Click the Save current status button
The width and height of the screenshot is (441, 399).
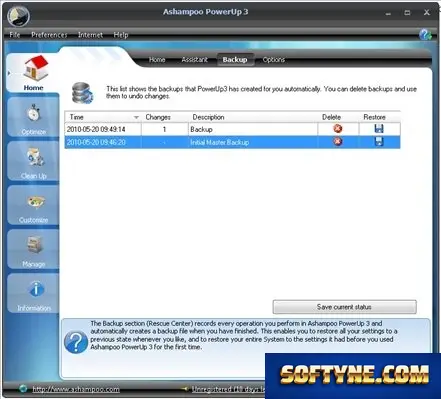click(x=344, y=307)
